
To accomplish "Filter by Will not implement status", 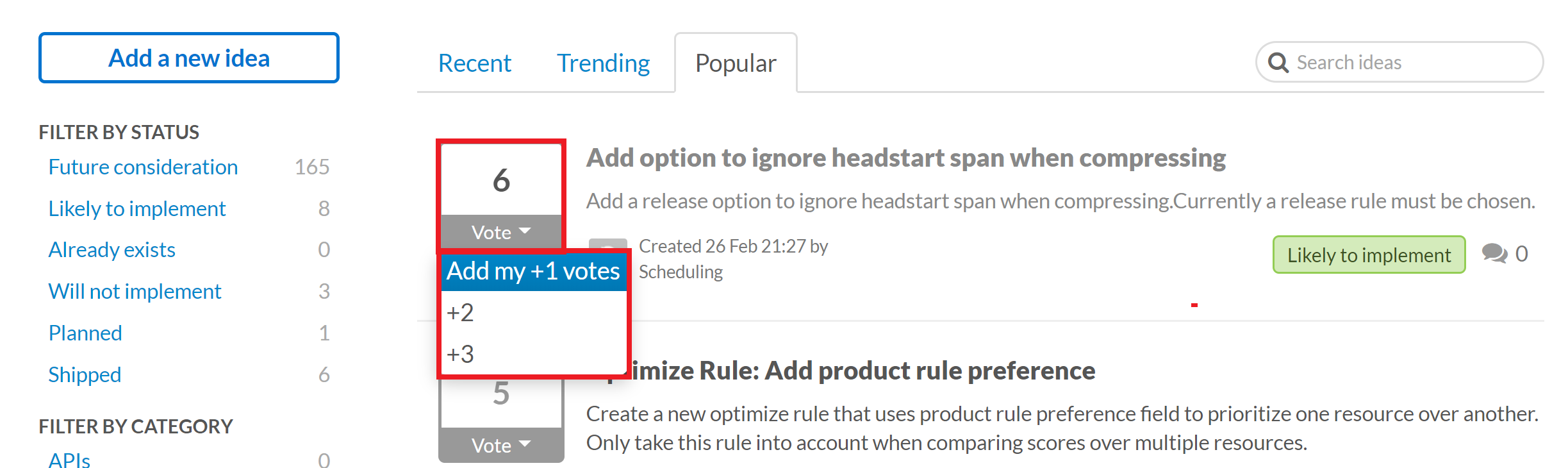I will [x=135, y=292].
